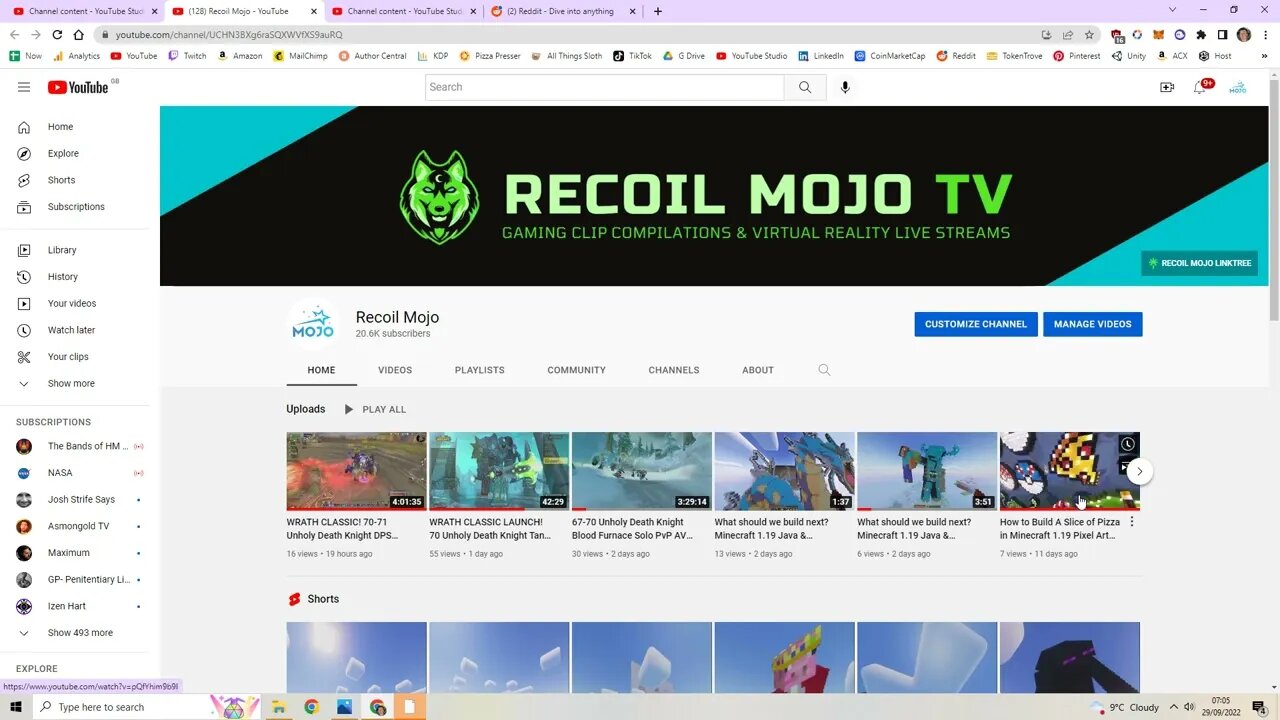Select the CHANNELS channel tab
This screenshot has height=720, width=1280.
(674, 370)
